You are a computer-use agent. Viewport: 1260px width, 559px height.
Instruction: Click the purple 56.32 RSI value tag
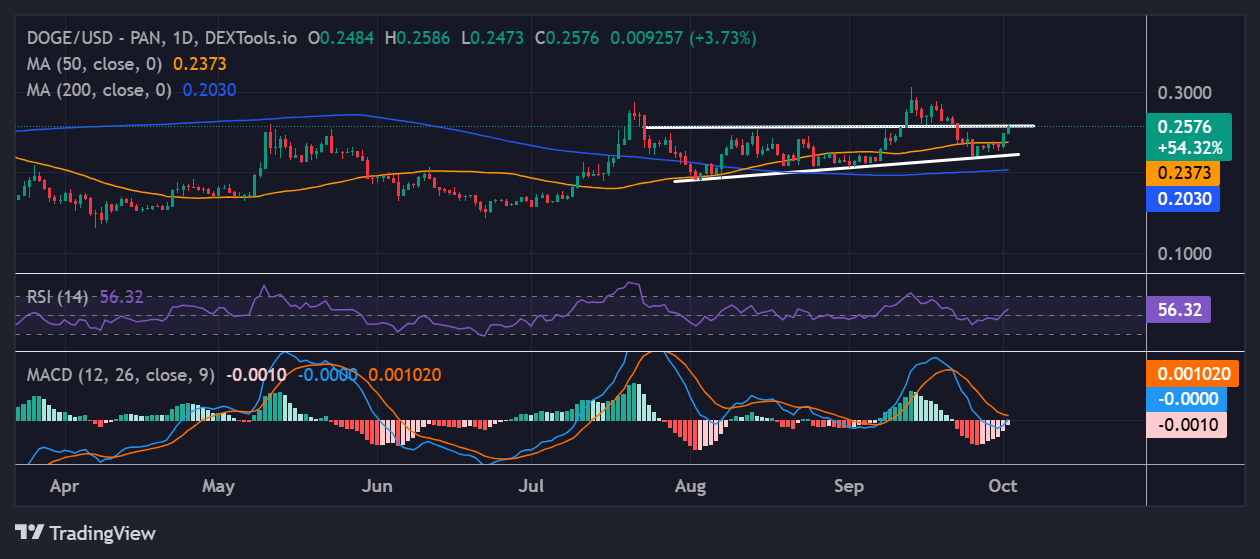(x=1178, y=310)
